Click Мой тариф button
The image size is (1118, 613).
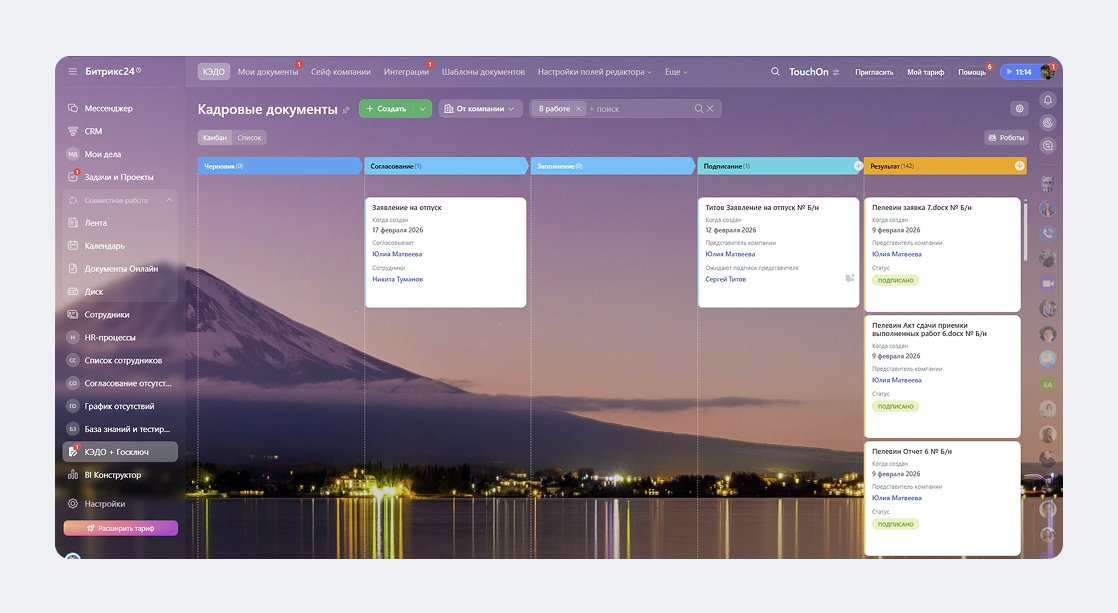(925, 72)
